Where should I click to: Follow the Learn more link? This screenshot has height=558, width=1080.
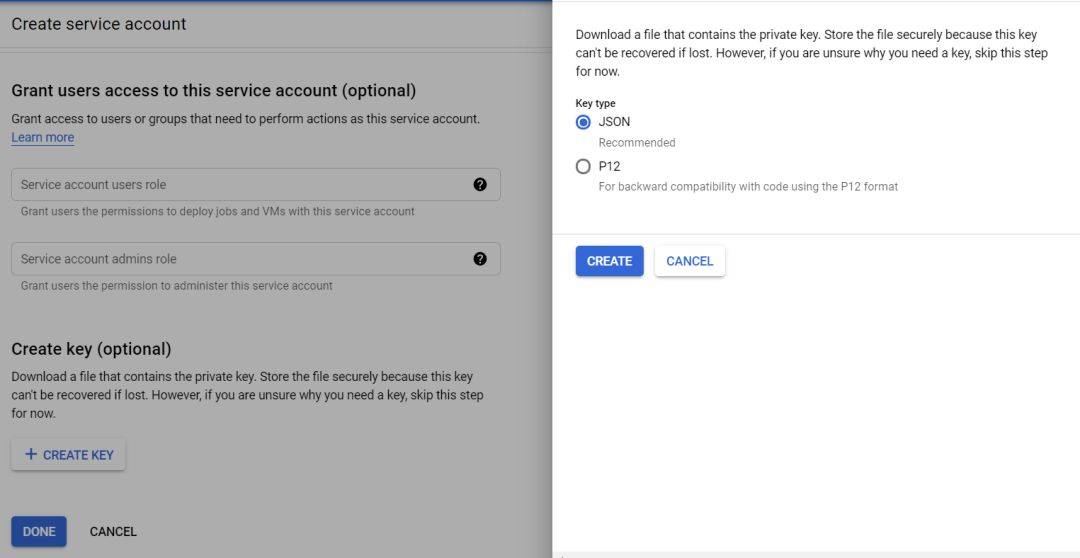click(43, 138)
